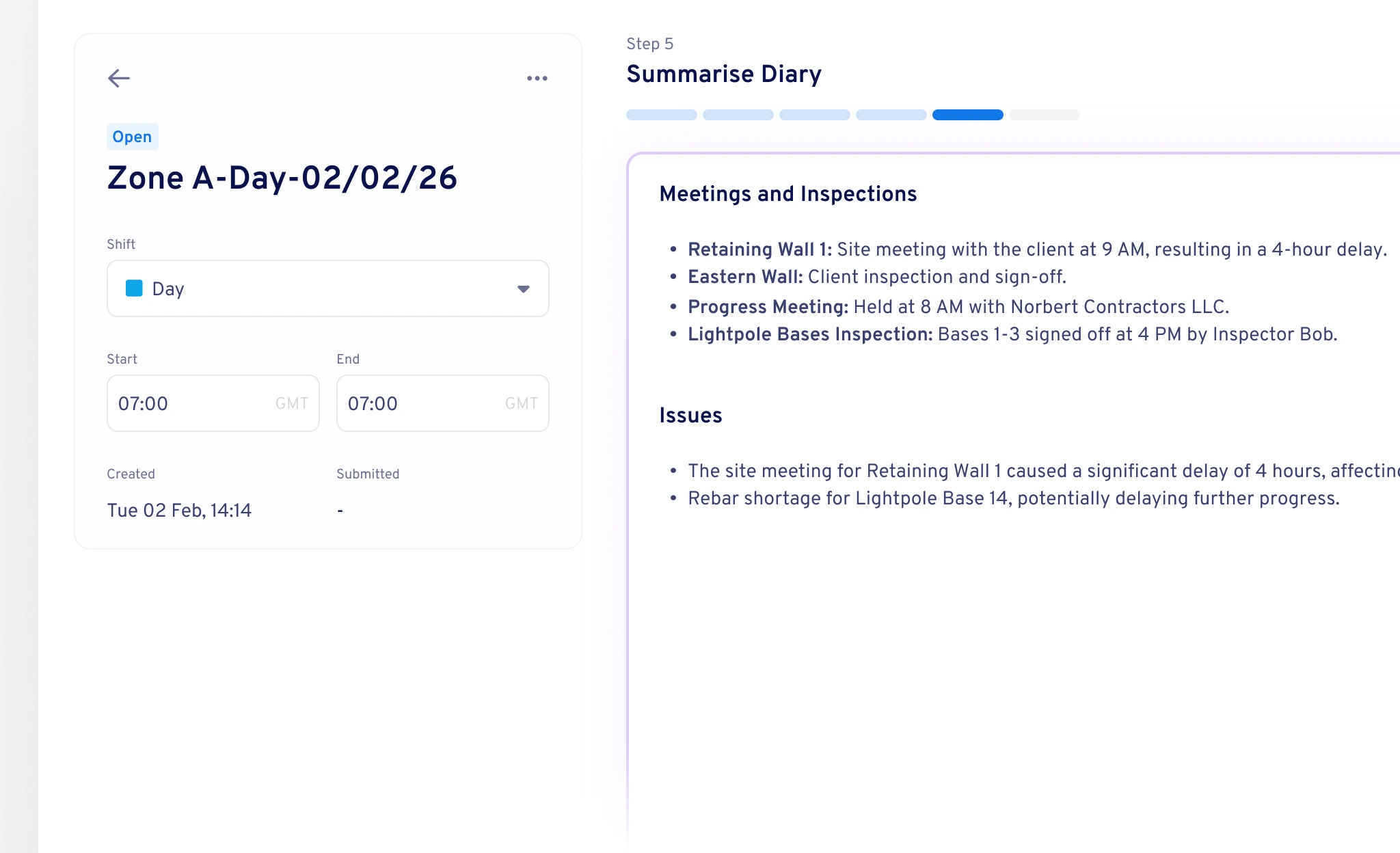Image resolution: width=1400 pixels, height=853 pixels.
Task: Click the back arrow icon
Action: coord(119,79)
